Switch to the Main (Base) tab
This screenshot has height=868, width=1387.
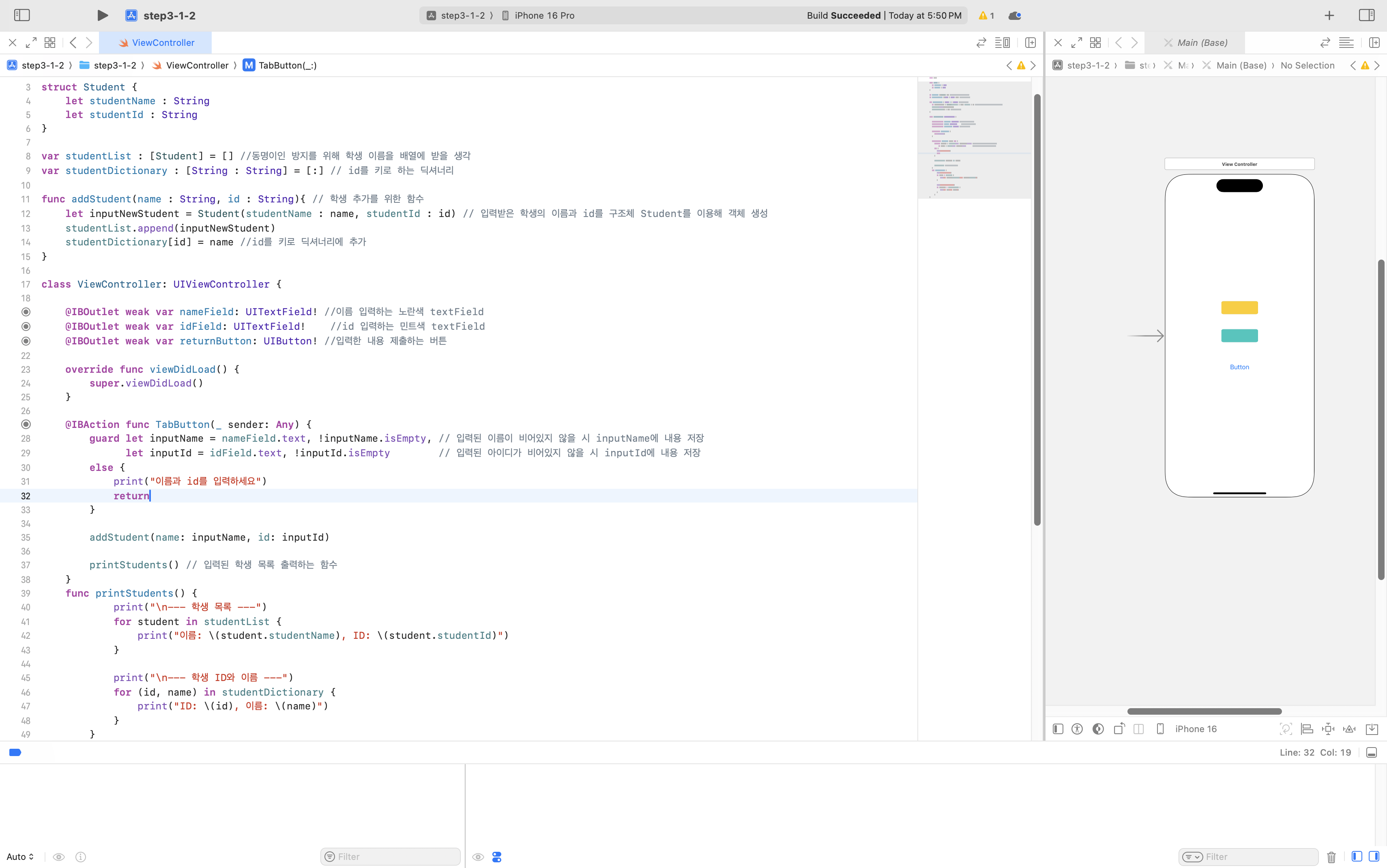coord(1195,43)
